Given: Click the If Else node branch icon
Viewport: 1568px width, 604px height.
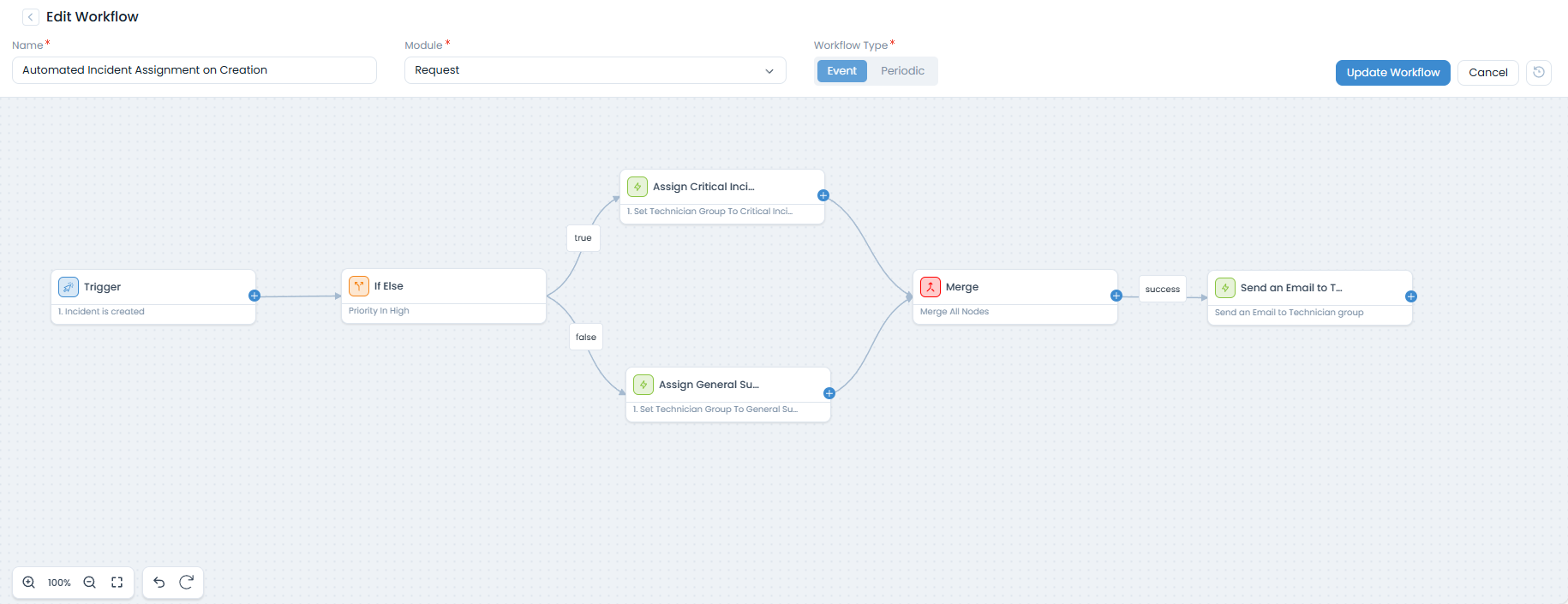Looking at the screenshot, I should point(359,286).
